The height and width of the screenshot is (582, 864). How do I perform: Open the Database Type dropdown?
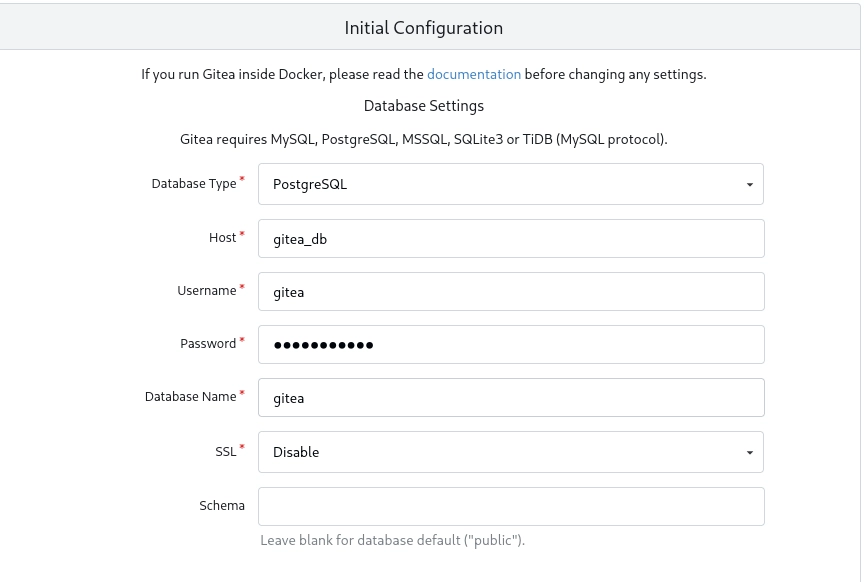(x=510, y=183)
